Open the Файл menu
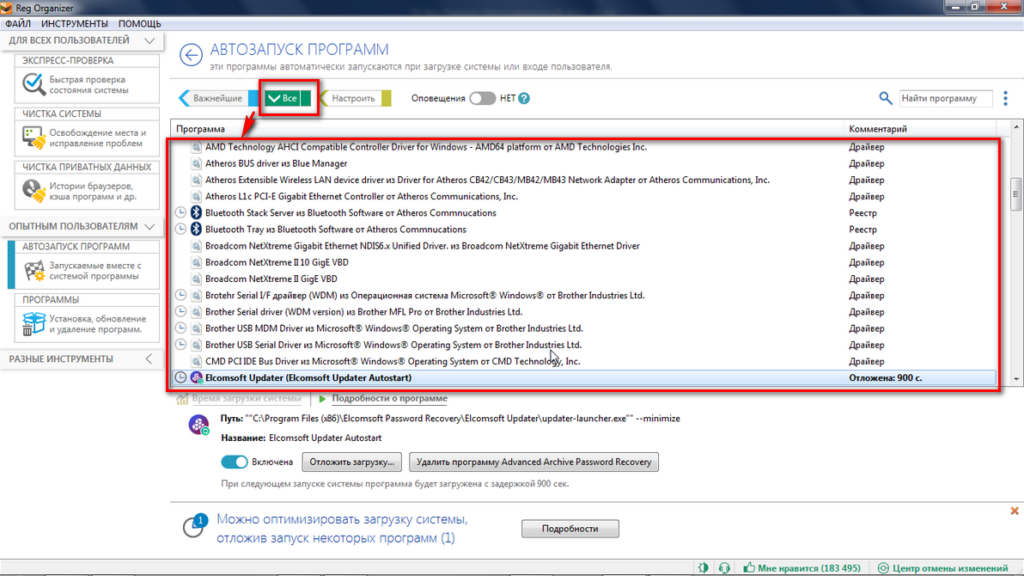The image size is (1024, 576). pyautogui.click(x=18, y=24)
